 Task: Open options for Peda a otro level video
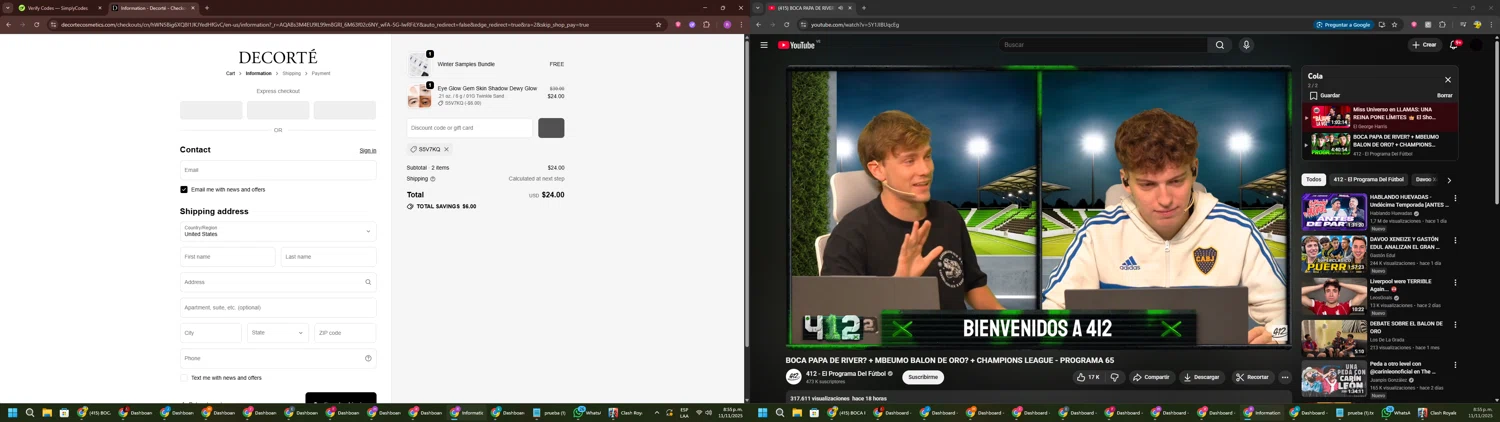coord(1455,366)
